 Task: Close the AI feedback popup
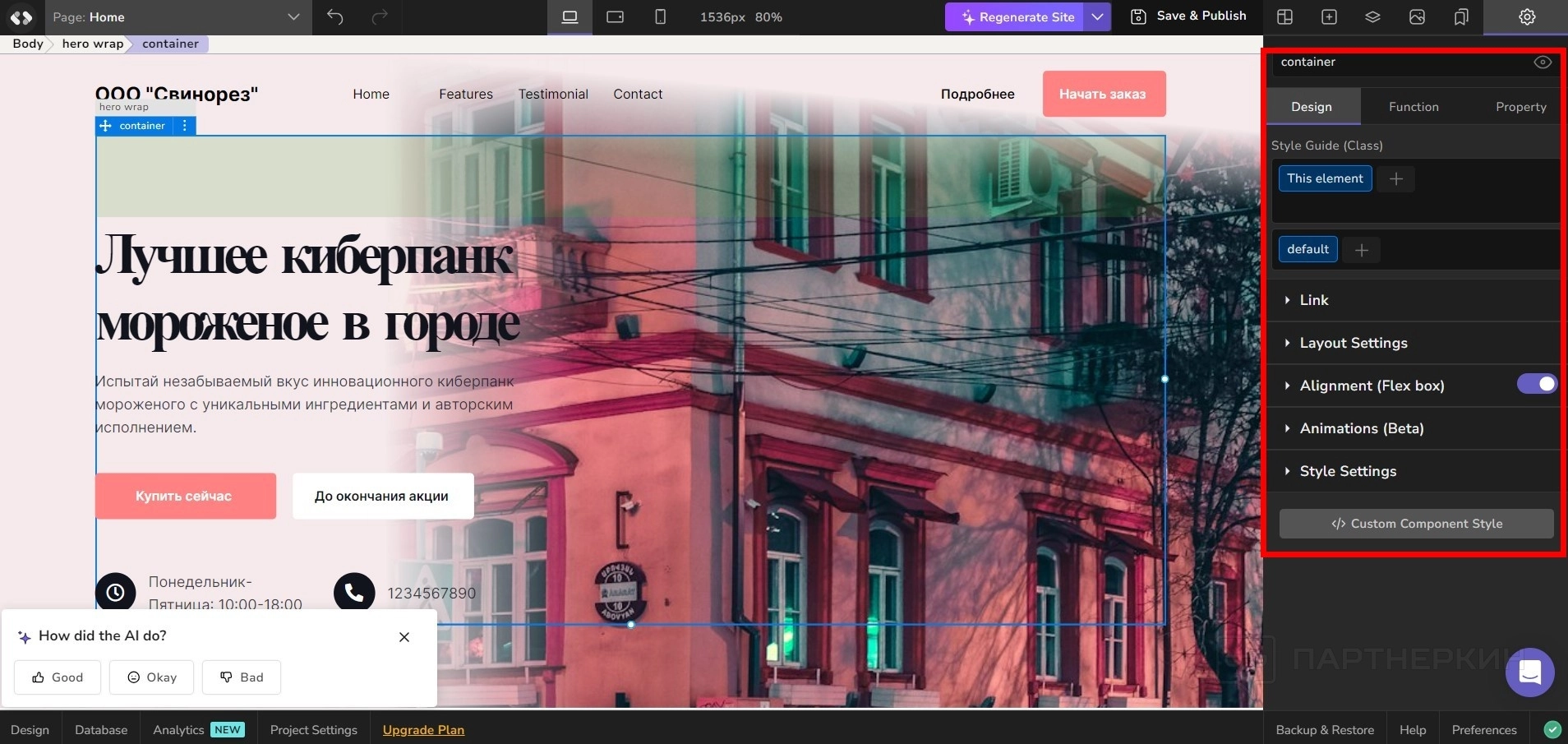click(404, 637)
